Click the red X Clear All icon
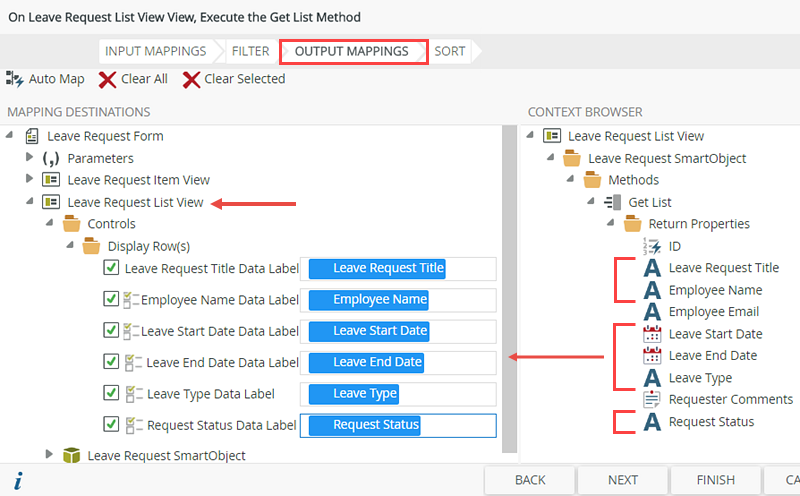 coord(108,80)
